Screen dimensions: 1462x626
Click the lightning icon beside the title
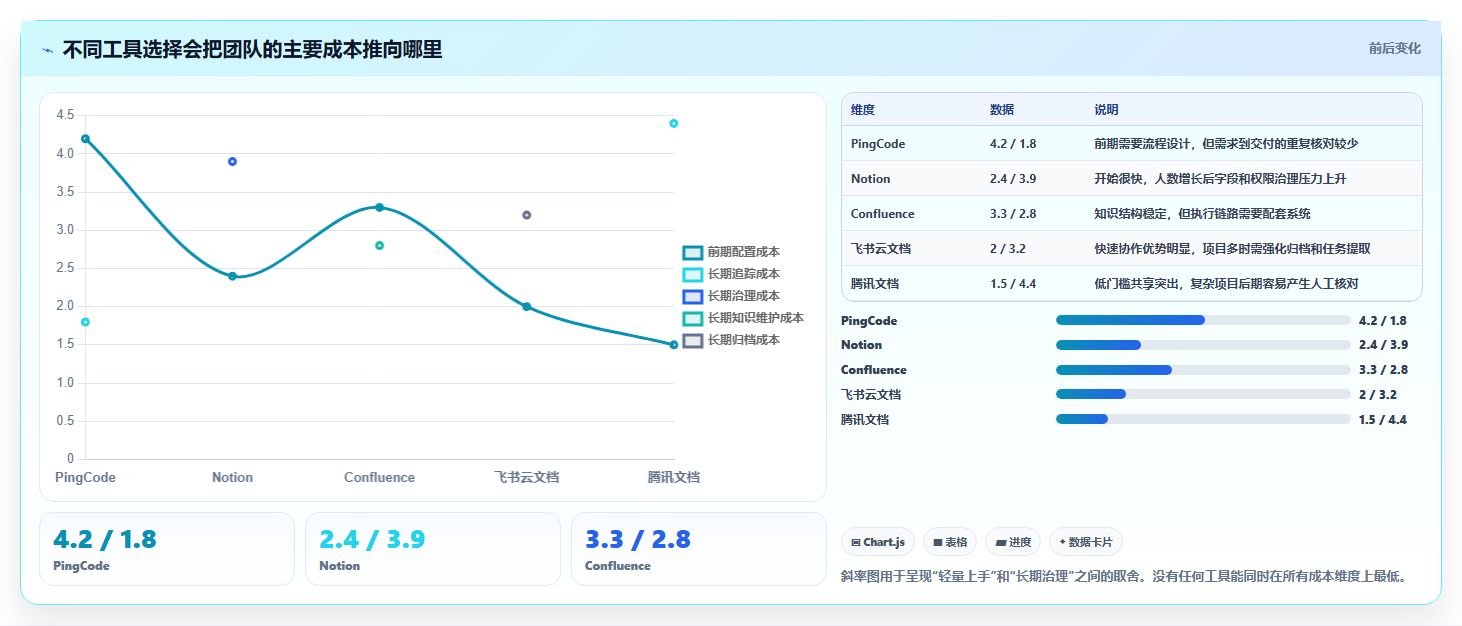[47, 50]
